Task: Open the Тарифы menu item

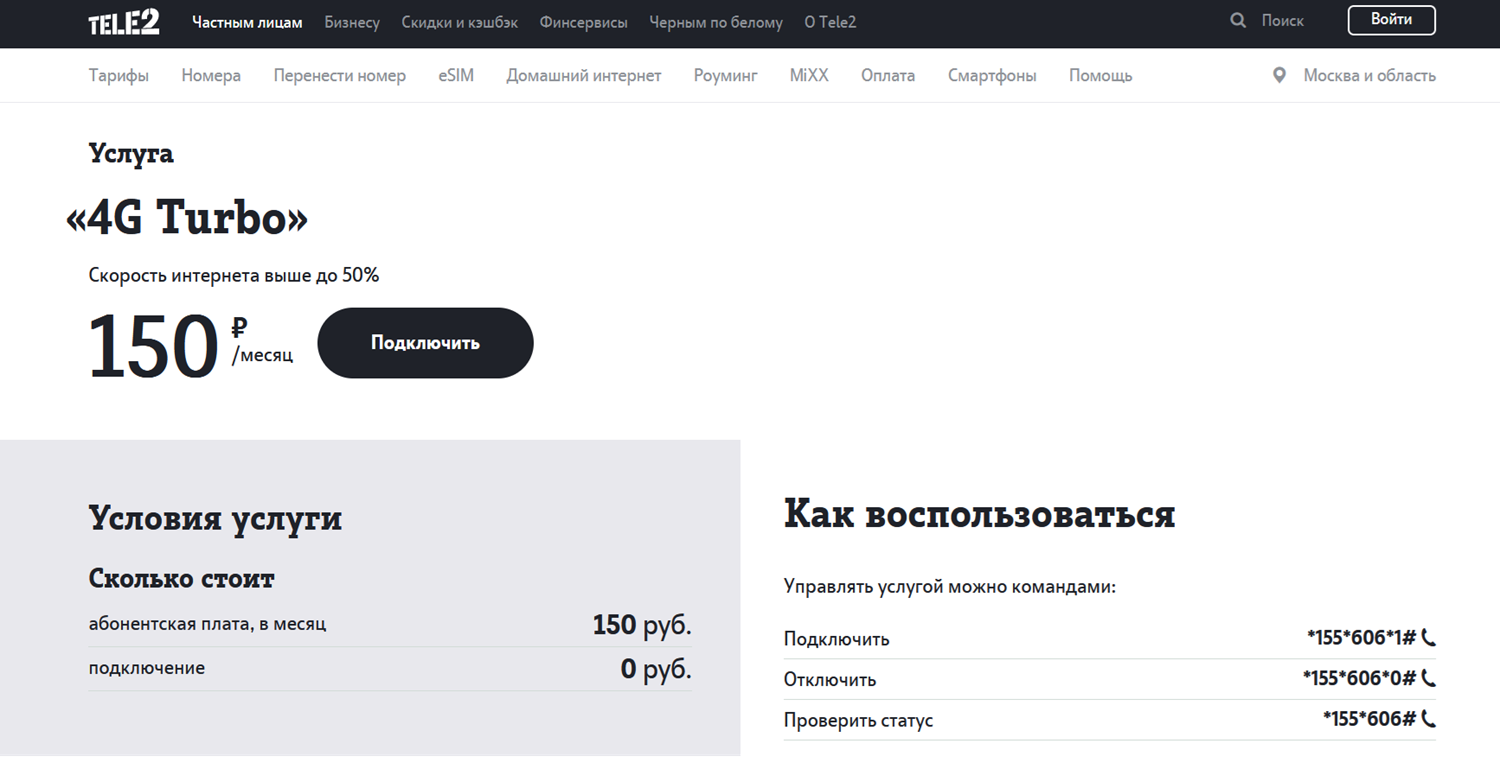Action: pyautogui.click(x=119, y=75)
